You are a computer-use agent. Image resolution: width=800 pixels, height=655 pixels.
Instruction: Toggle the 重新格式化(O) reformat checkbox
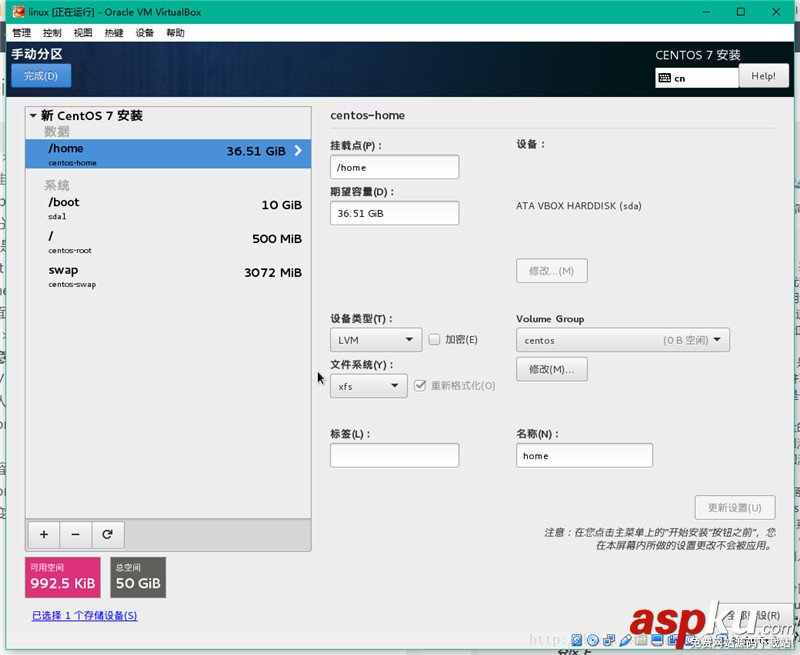coord(420,385)
